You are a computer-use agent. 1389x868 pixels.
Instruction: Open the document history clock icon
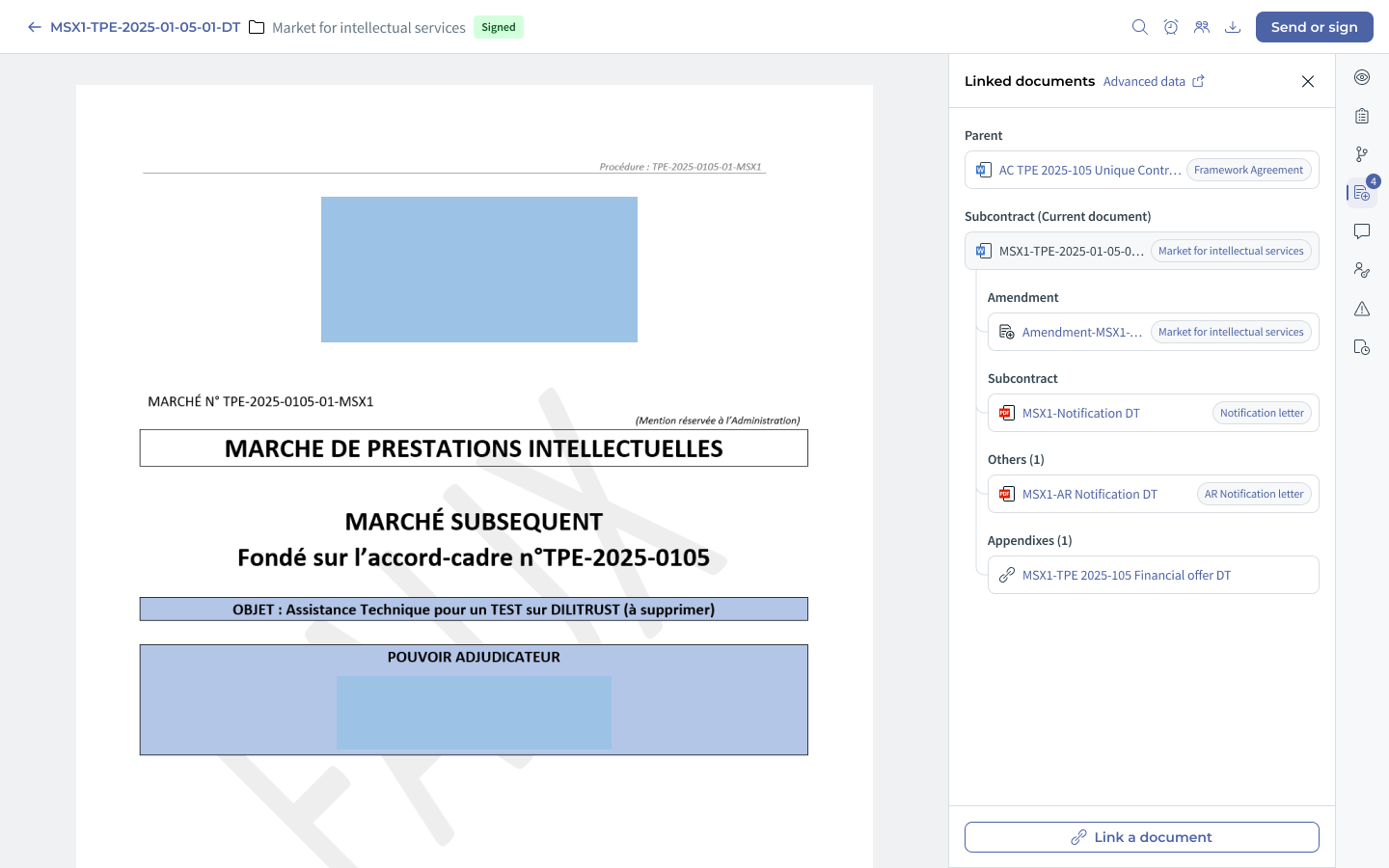pyautogui.click(x=1362, y=347)
